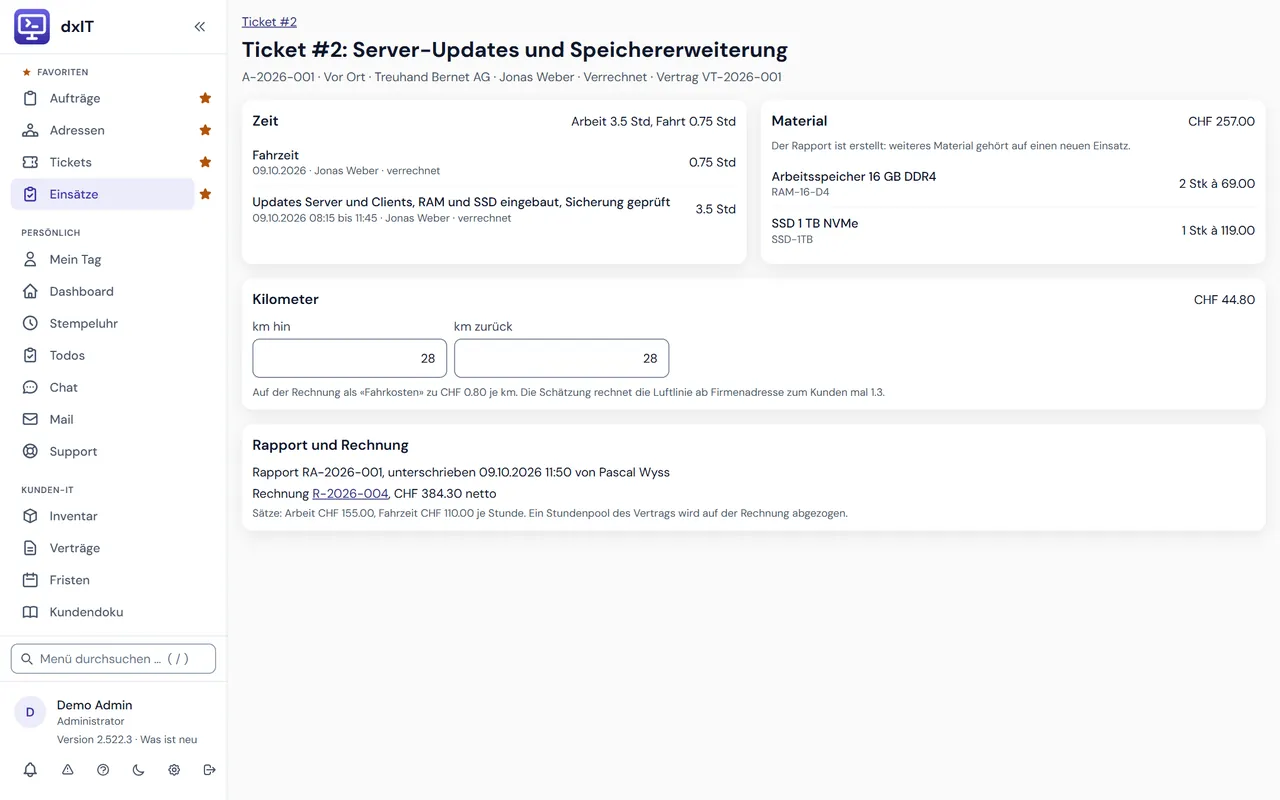This screenshot has height=800, width=1280.
Task: Focus the Menü durchsuchen search field
Action: (113, 659)
